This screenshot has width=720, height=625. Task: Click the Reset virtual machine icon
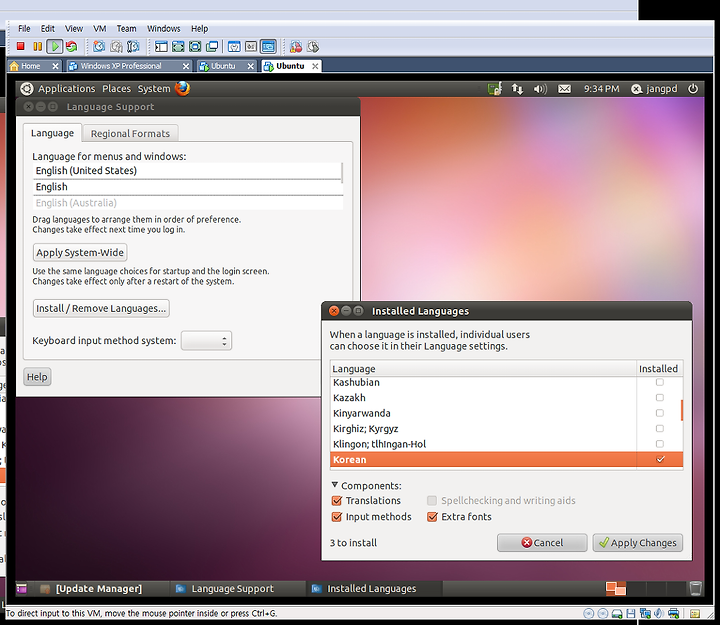pyautogui.click(x=72, y=46)
